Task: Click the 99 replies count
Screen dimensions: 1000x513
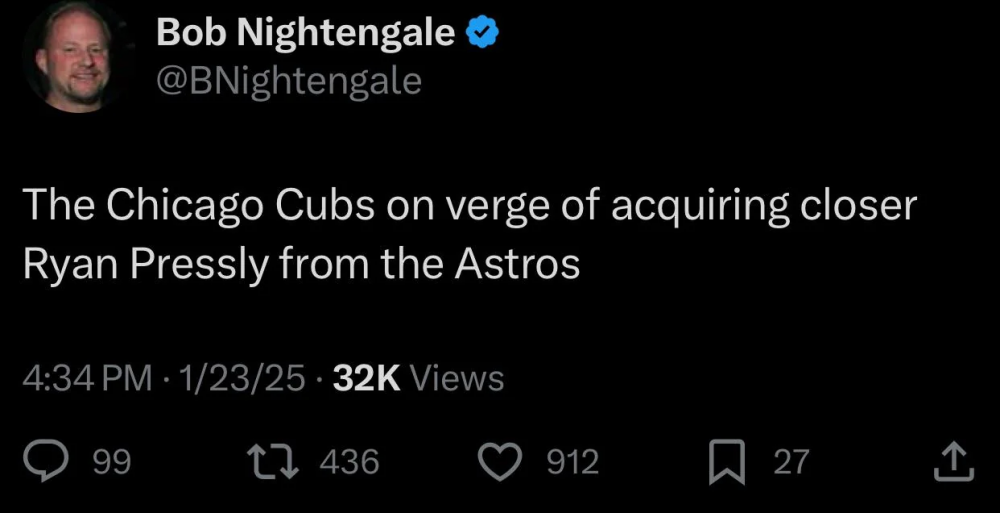Action: point(111,462)
